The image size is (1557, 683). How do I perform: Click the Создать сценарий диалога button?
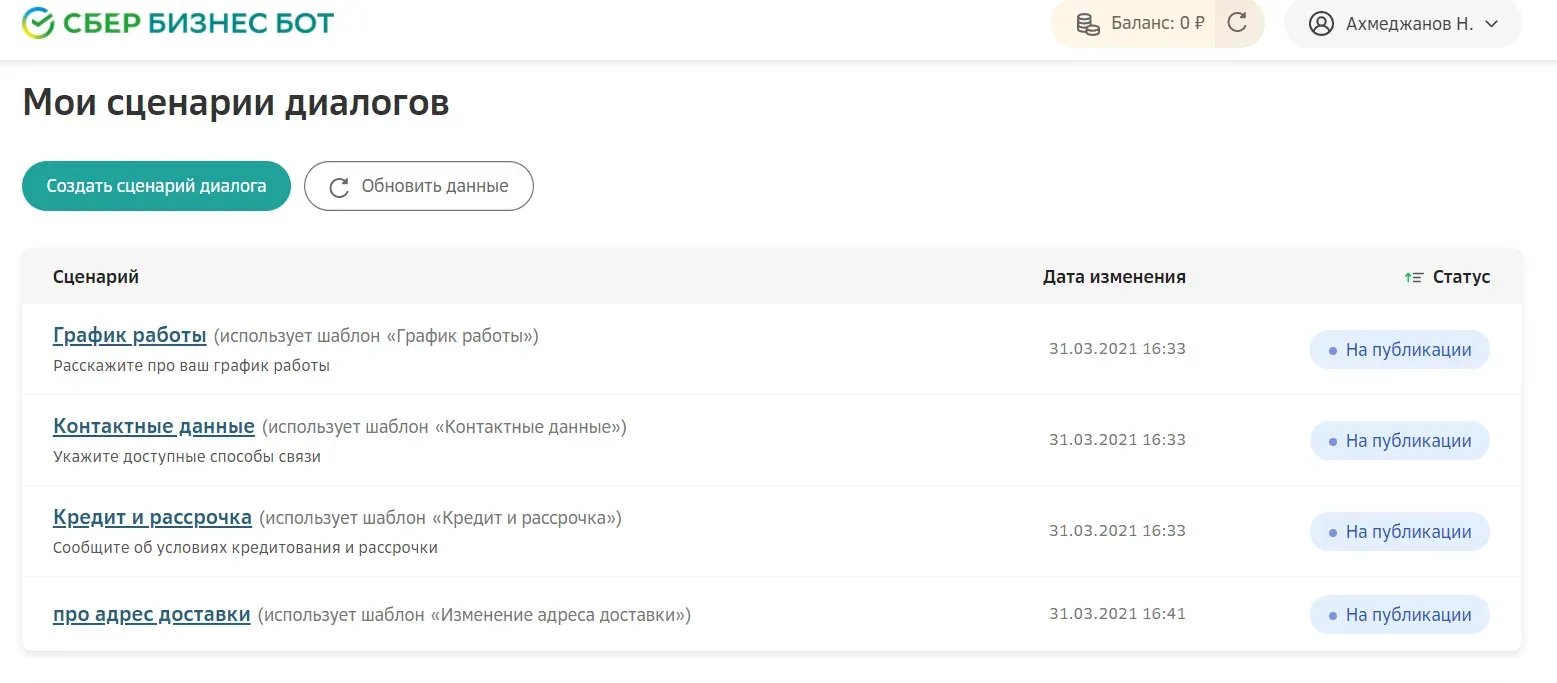(156, 186)
